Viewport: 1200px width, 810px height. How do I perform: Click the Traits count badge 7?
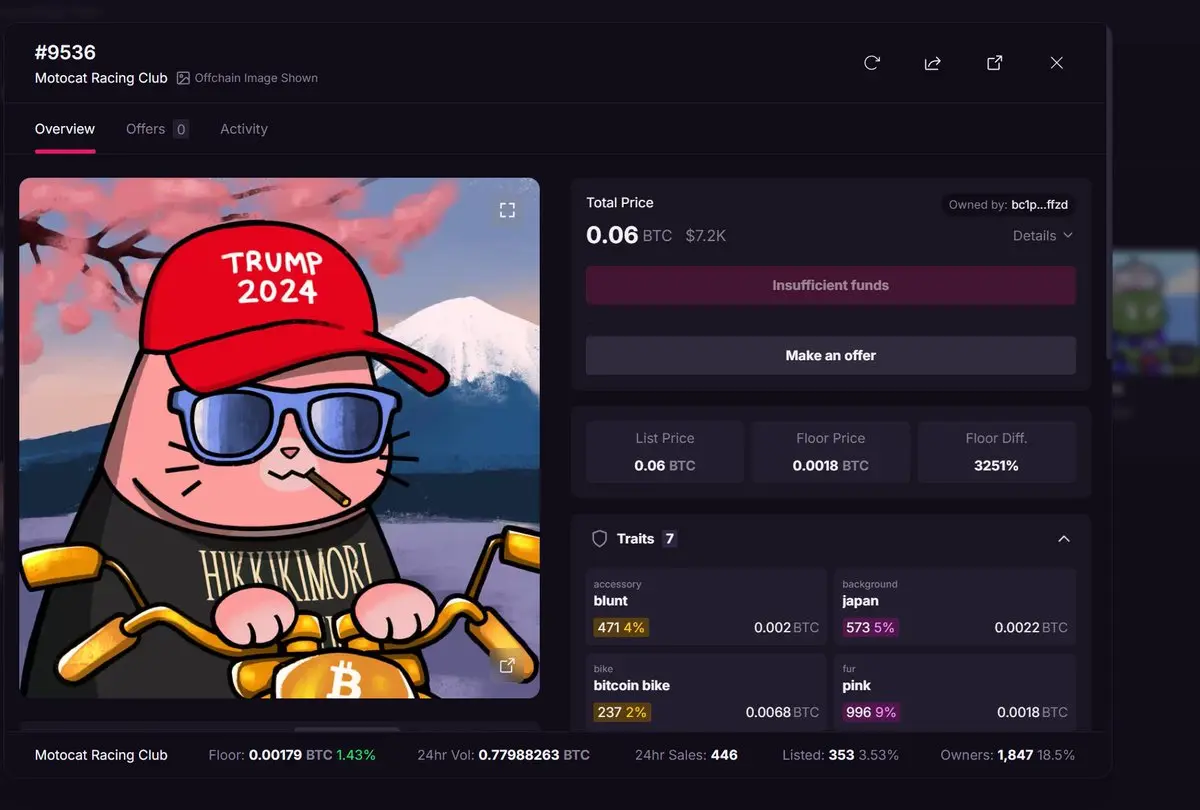tap(670, 538)
